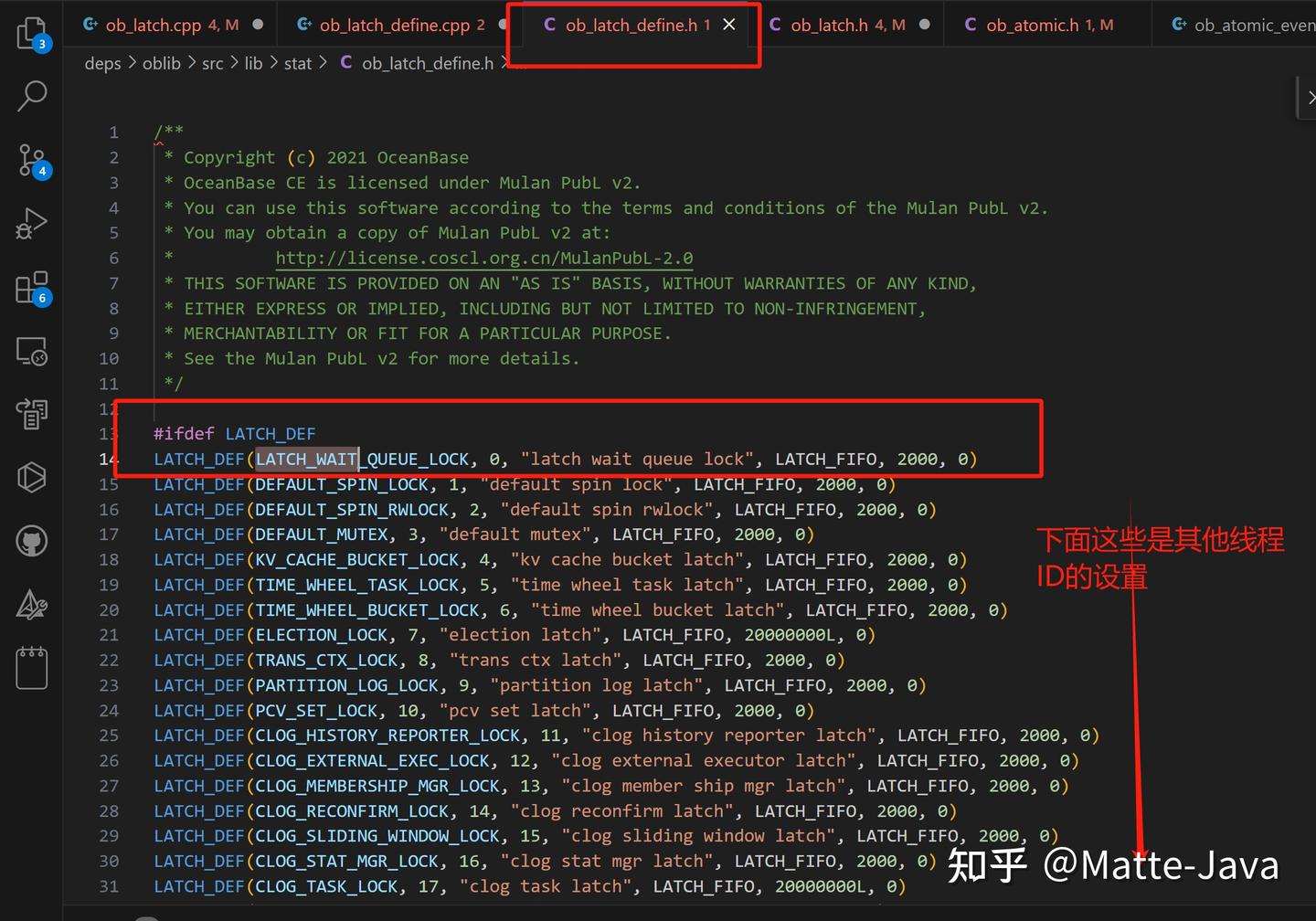Viewport: 1316px width, 921px height.
Task: Open the GitHub panel in activity bar
Action: click(32, 540)
